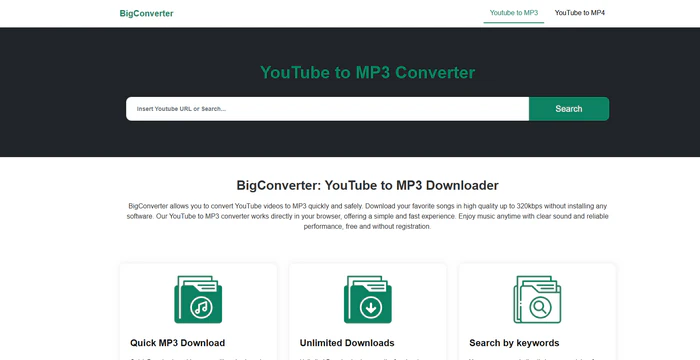This screenshot has width=700, height=360.
Task: Click the BigConverter: YouTube to MP3 Downloader heading
Action: (x=367, y=185)
